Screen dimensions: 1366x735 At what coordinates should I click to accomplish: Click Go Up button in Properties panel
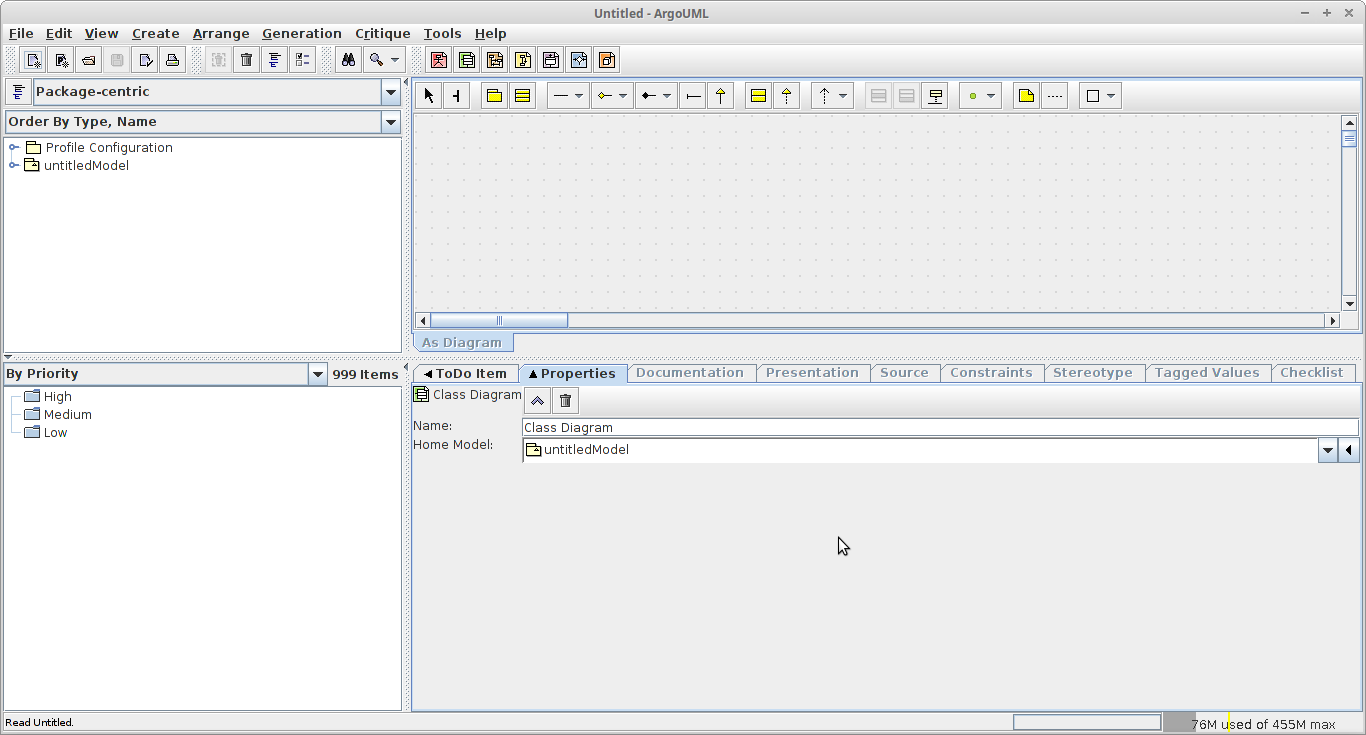538,401
